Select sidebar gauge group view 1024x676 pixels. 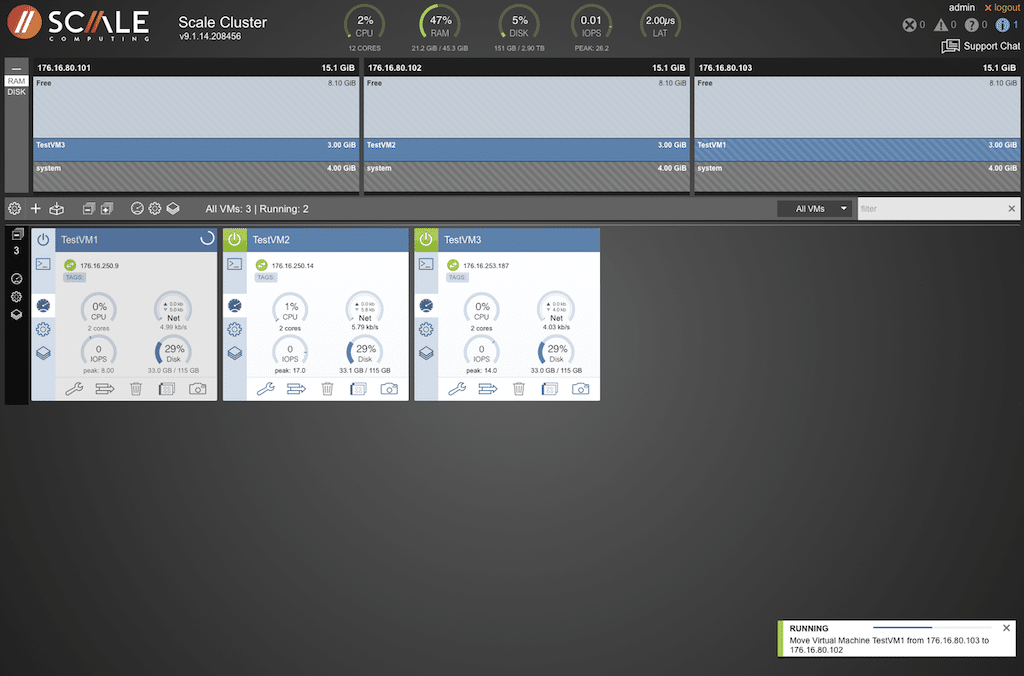point(16,279)
